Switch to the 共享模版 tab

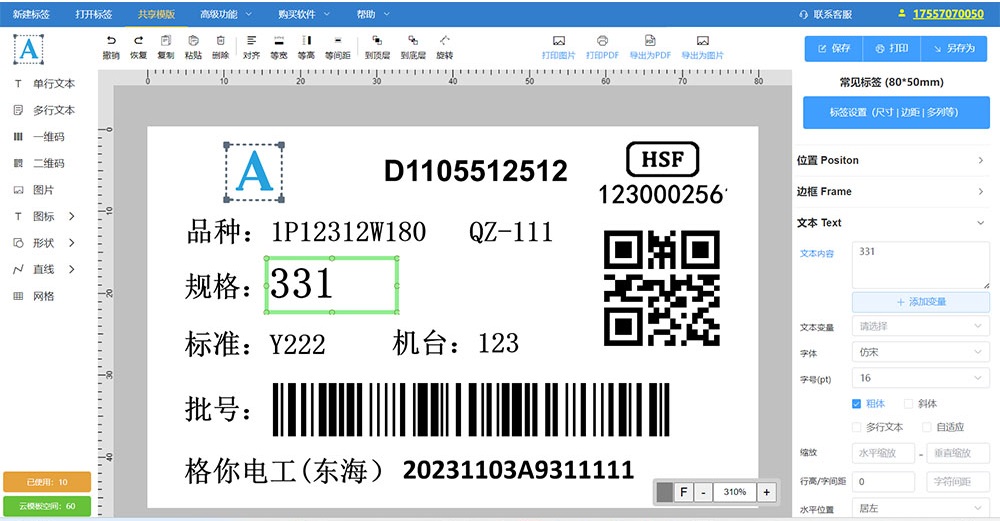[x=156, y=14]
